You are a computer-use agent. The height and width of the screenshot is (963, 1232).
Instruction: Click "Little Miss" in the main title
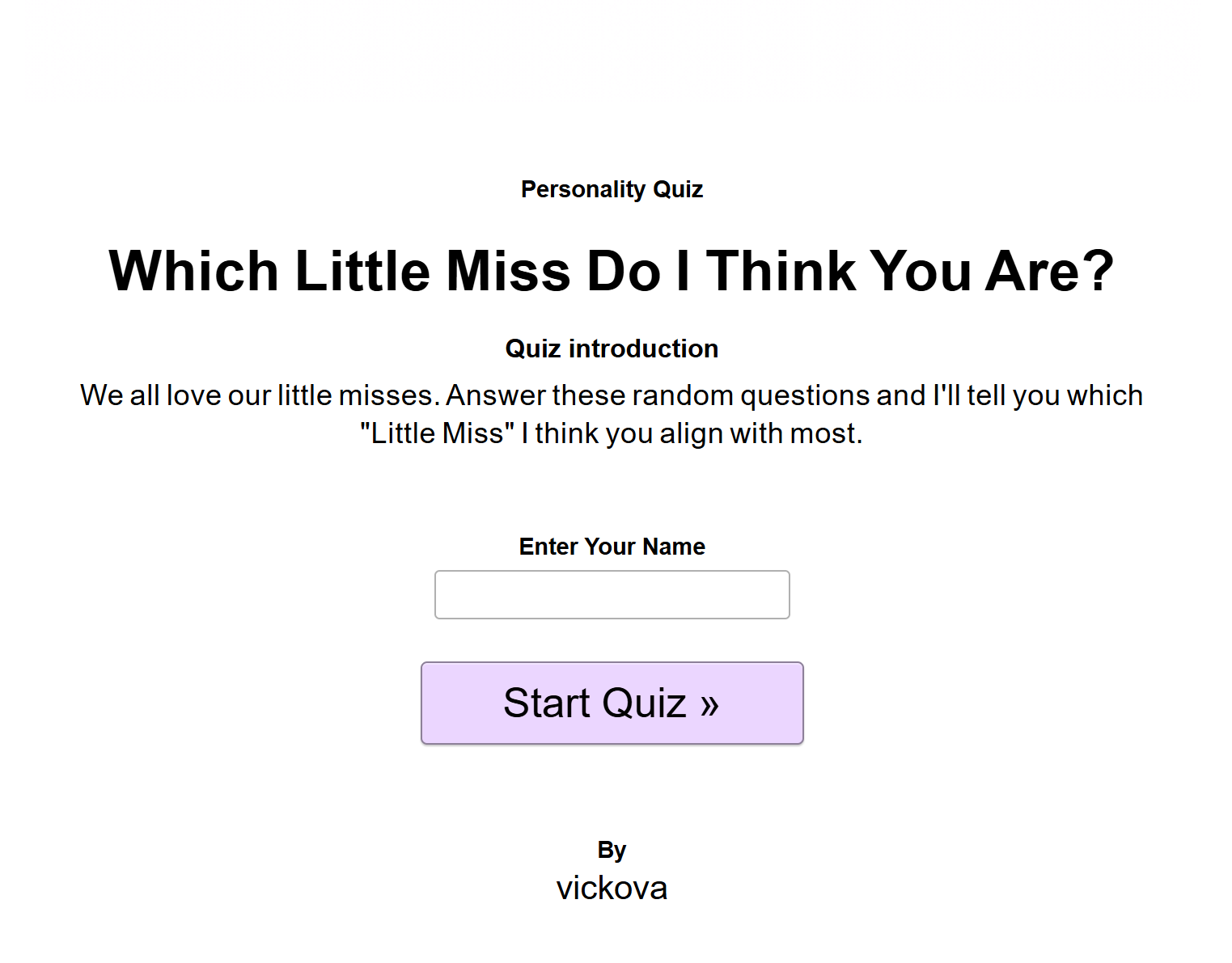[x=433, y=270]
